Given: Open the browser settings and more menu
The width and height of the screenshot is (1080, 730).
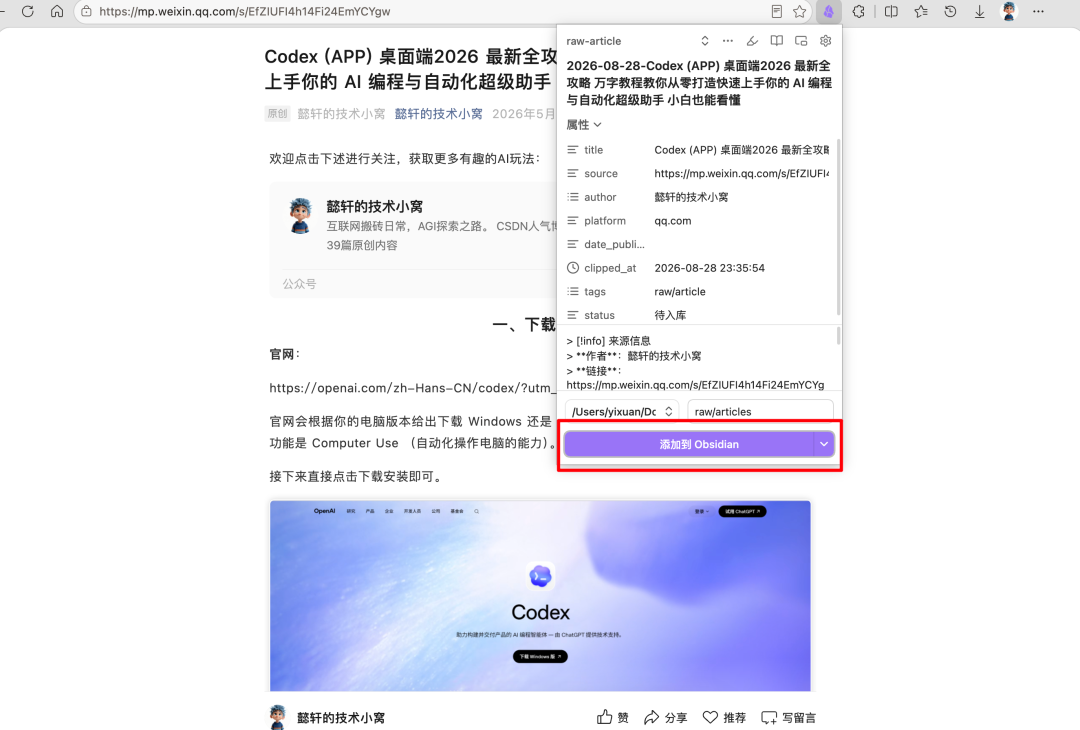Looking at the screenshot, I should [1039, 11].
